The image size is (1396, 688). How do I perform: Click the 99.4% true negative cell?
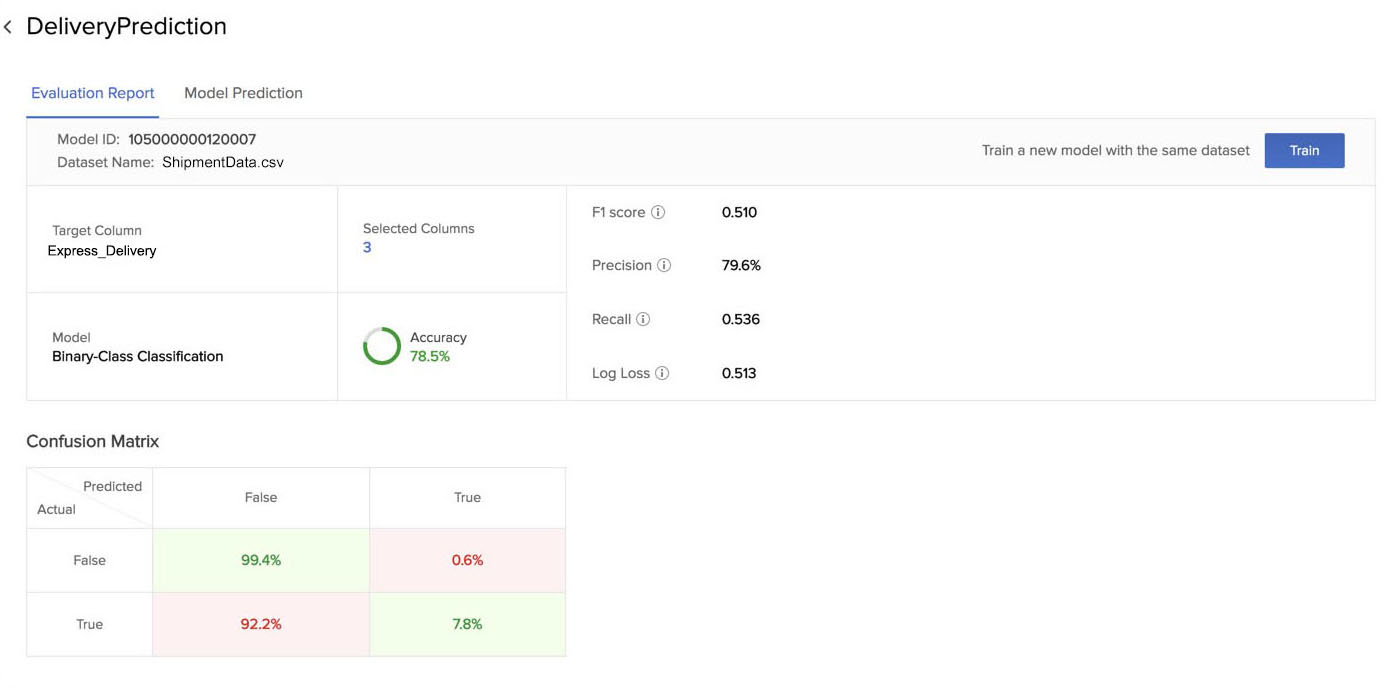coord(260,560)
